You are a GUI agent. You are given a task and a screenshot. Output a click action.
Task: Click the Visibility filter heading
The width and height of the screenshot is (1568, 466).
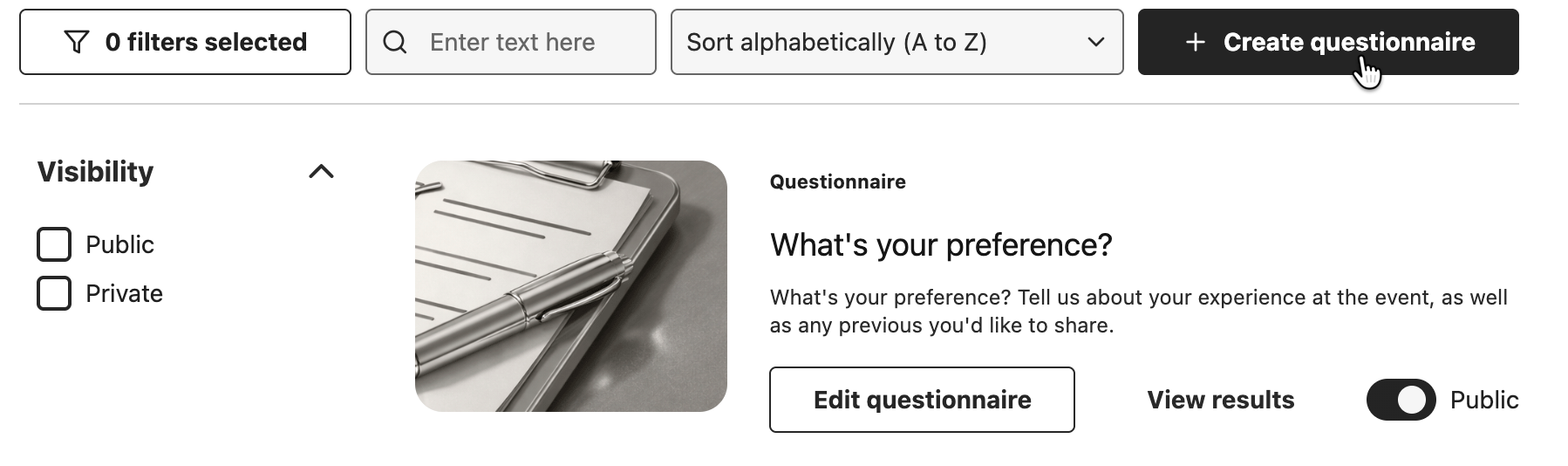tap(95, 171)
